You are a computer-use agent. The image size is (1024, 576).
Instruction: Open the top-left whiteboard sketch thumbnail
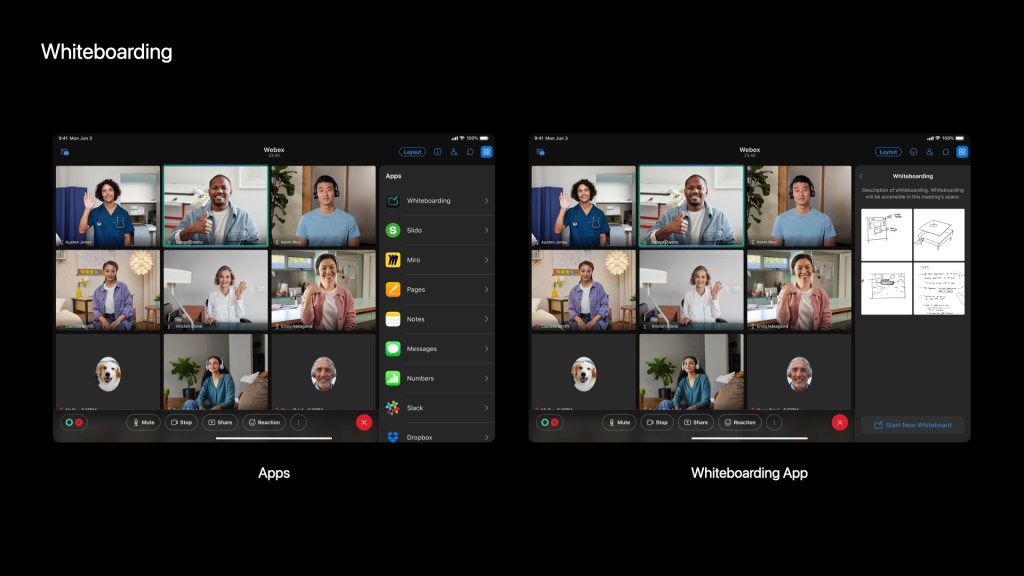click(x=885, y=233)
